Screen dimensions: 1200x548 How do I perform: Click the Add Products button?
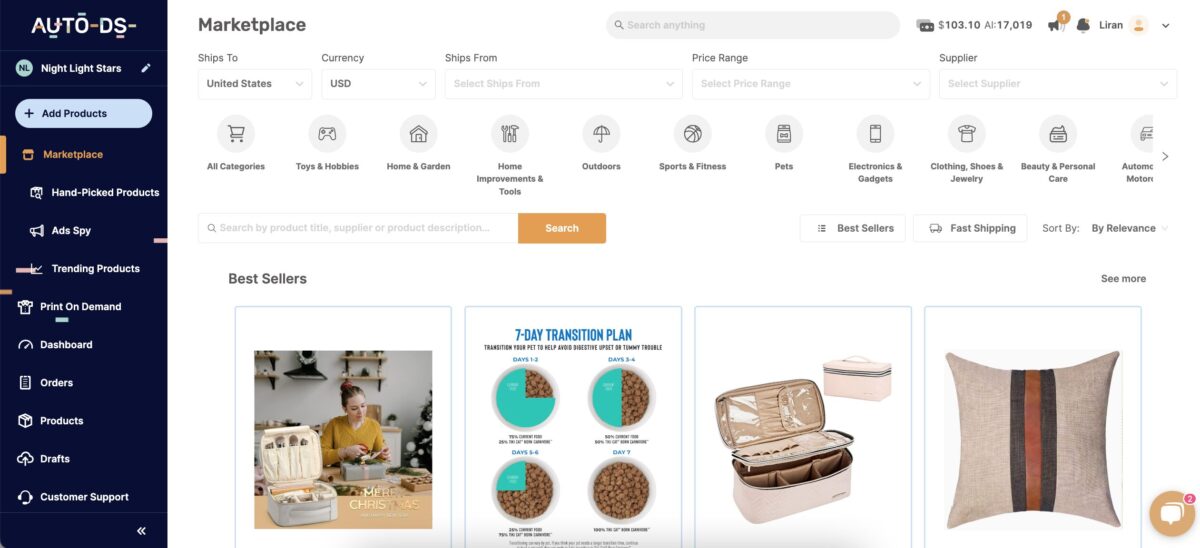(84, 113)
